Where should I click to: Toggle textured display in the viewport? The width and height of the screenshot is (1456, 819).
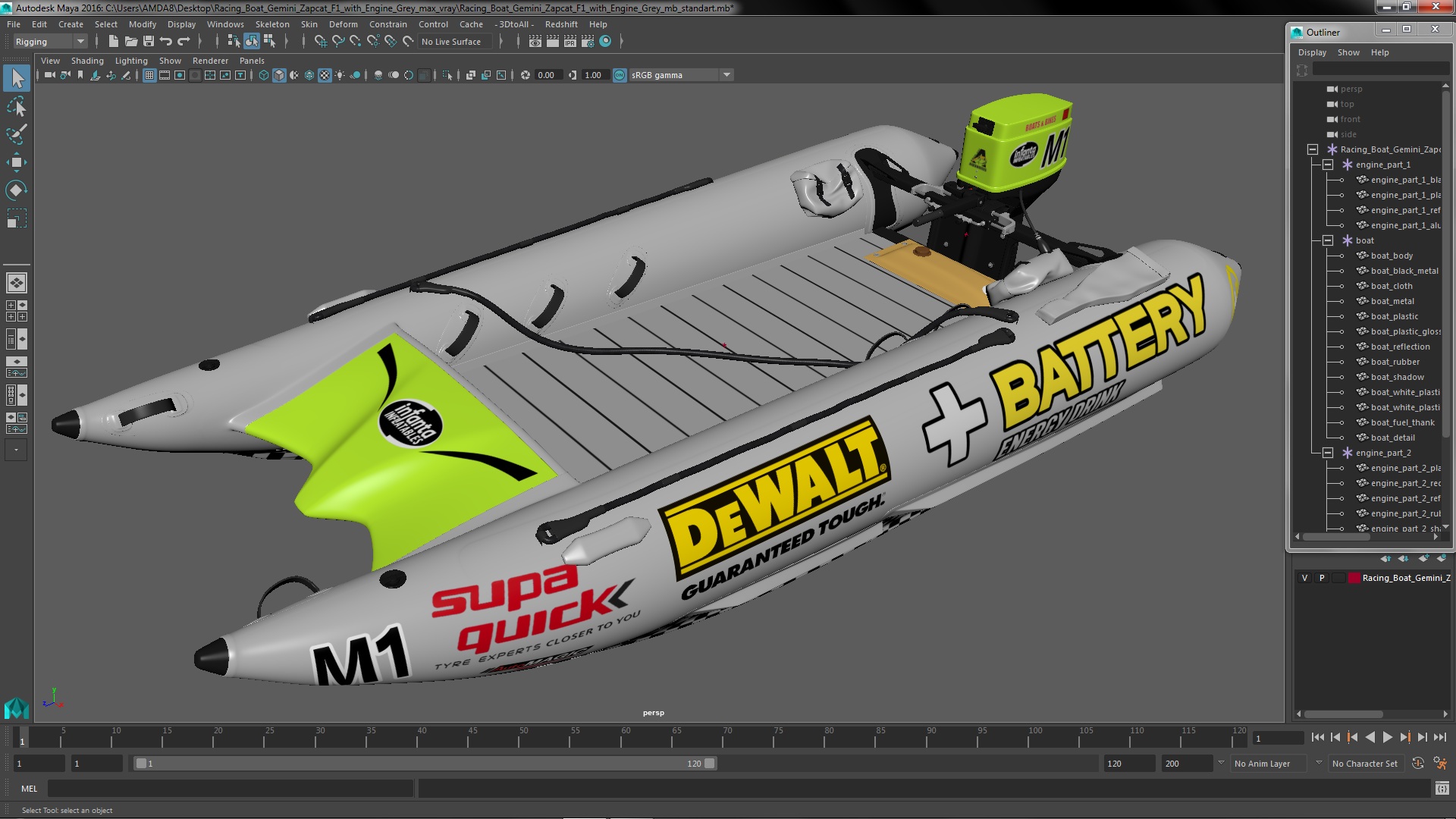[325, 75]
